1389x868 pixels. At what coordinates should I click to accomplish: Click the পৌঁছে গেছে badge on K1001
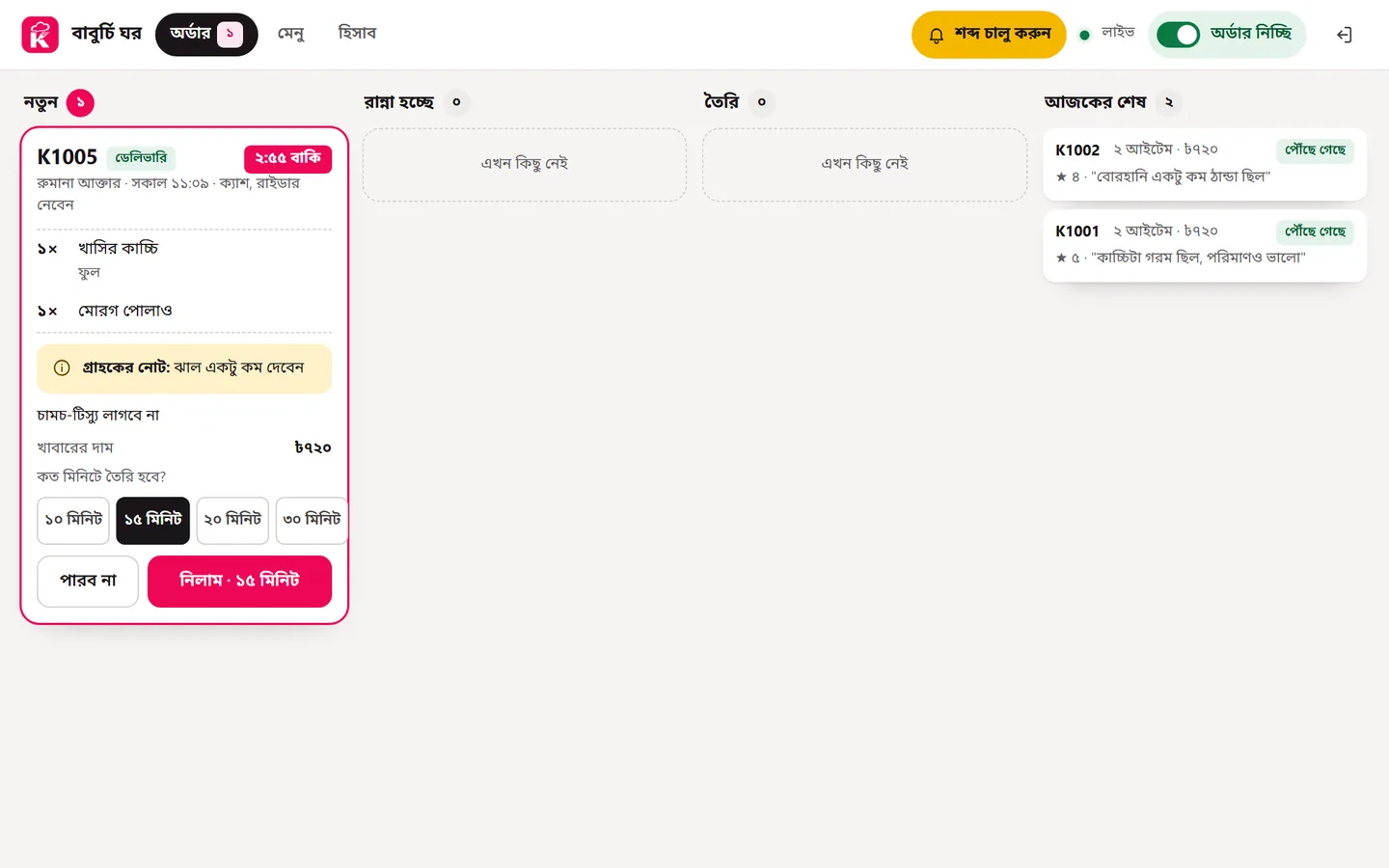coord(1316,231)
